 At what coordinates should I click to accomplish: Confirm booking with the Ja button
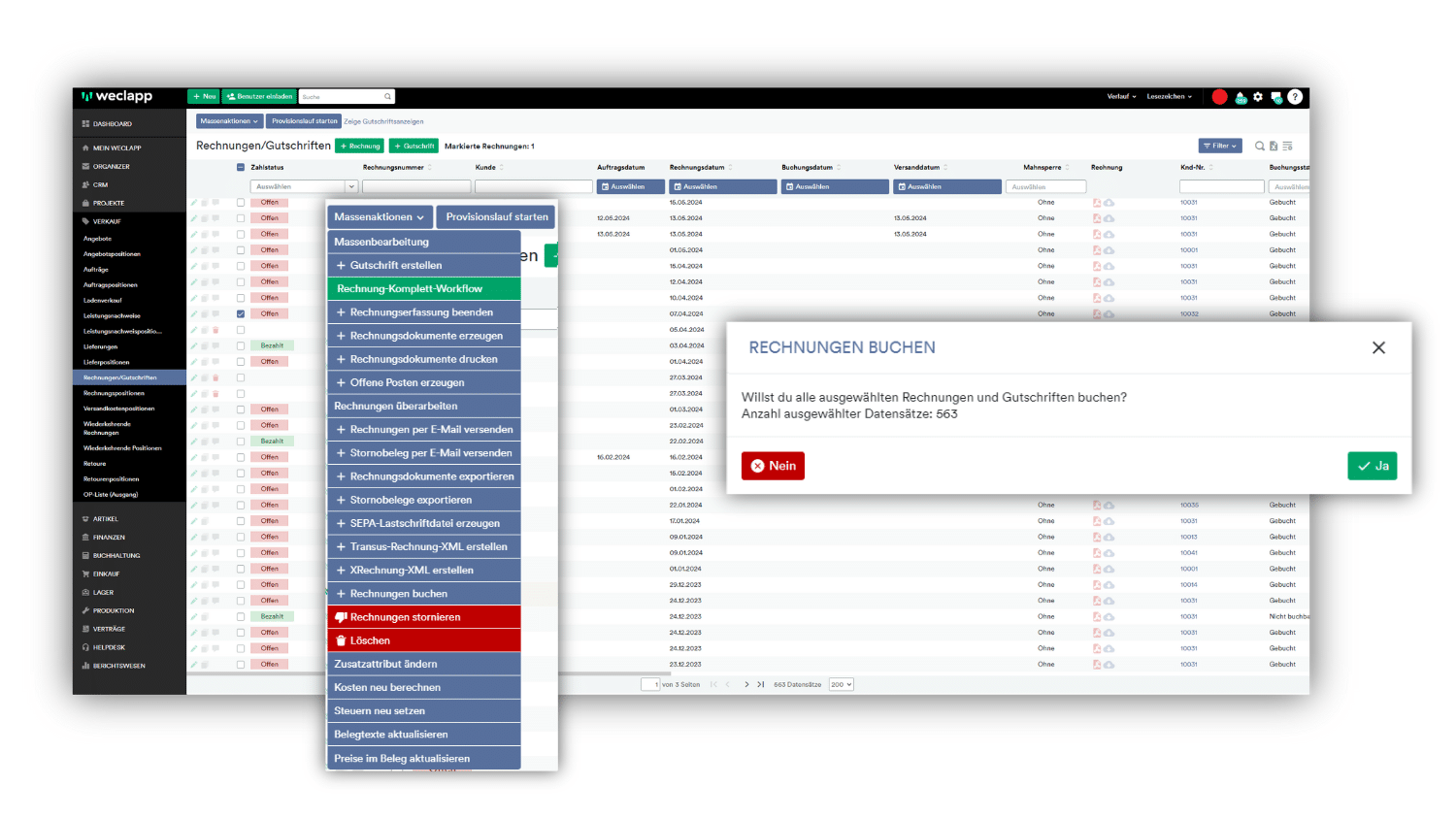click(x=1372, y=467)
